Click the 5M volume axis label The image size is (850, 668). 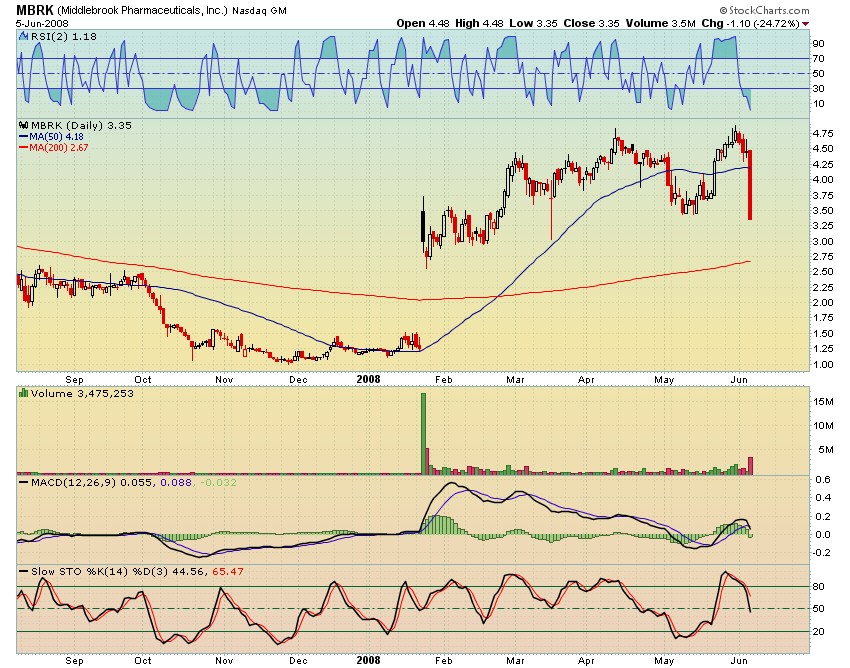(x=826, y=449)
